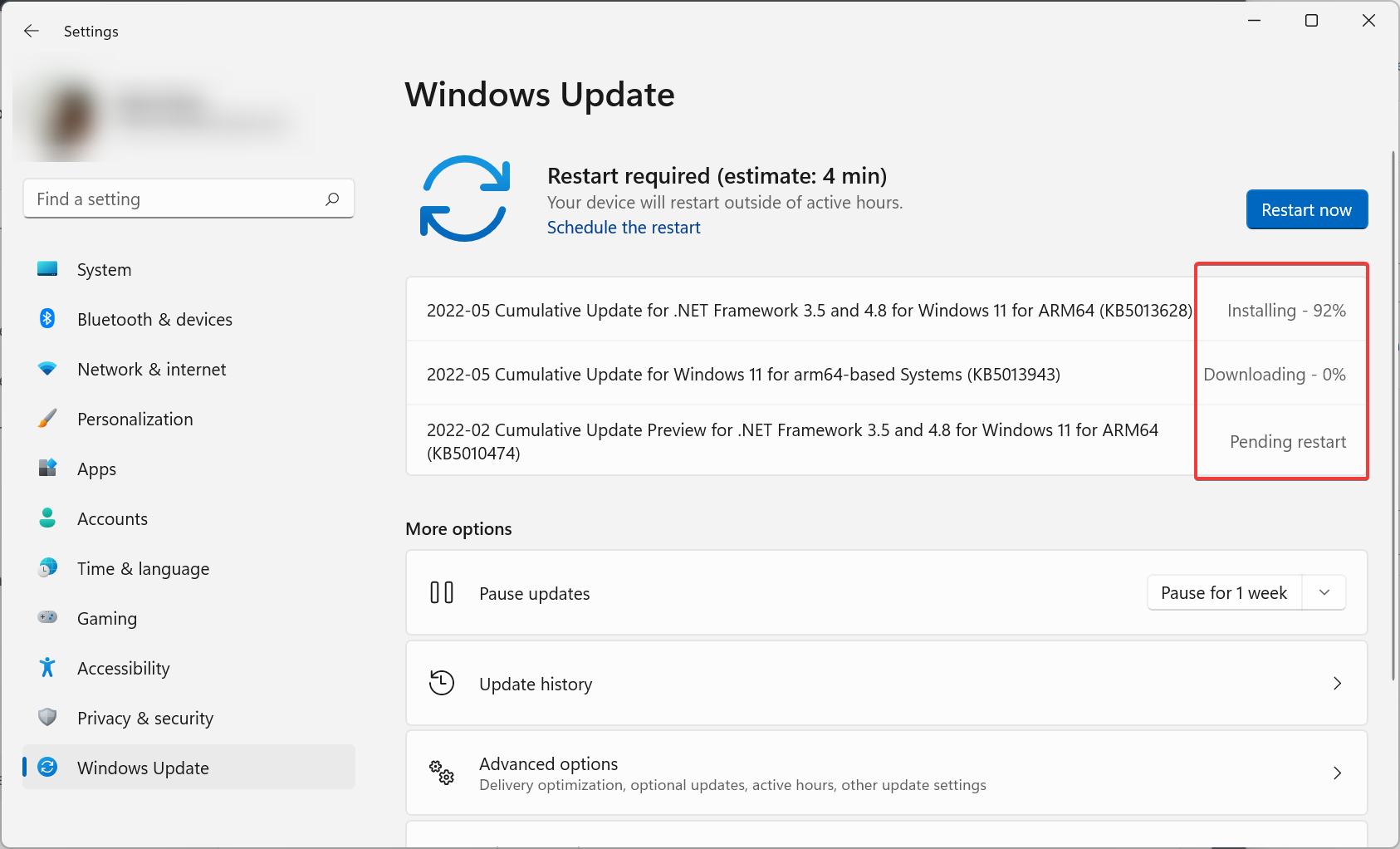
Task: Click the Downloading - 0% status
Action: tap(1275, 375)
